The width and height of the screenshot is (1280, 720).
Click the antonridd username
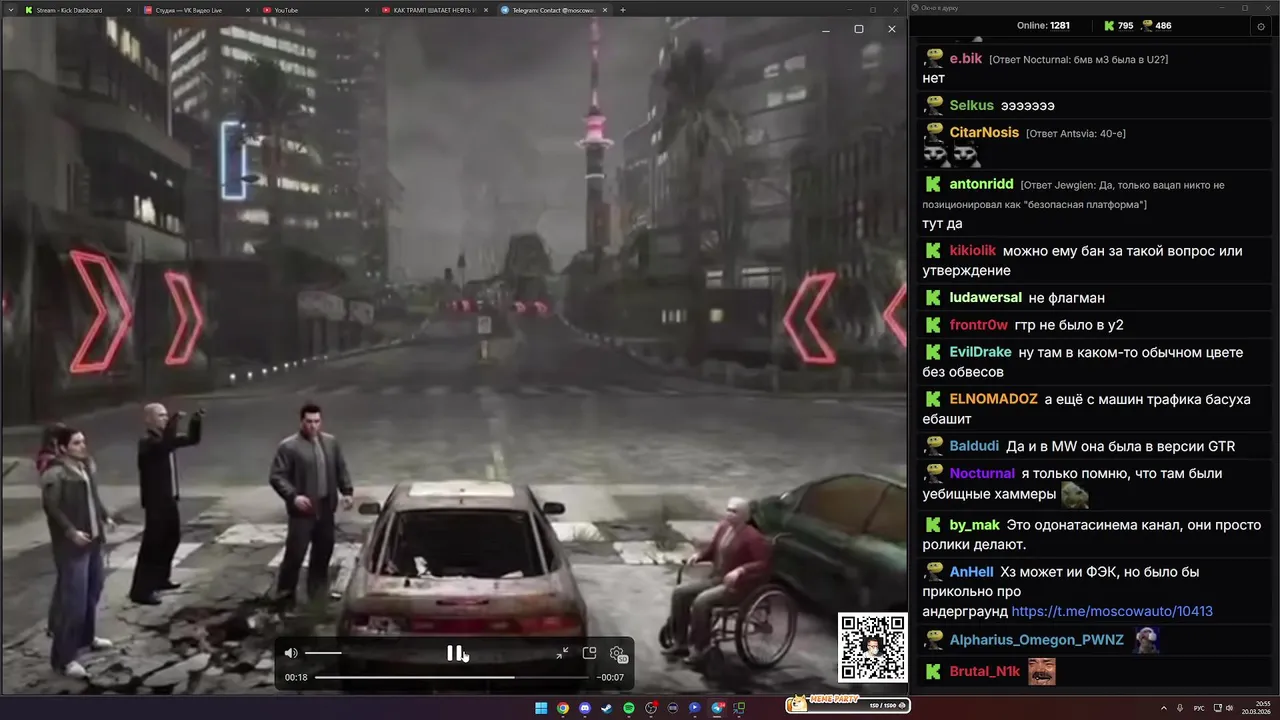click(981, 184)
